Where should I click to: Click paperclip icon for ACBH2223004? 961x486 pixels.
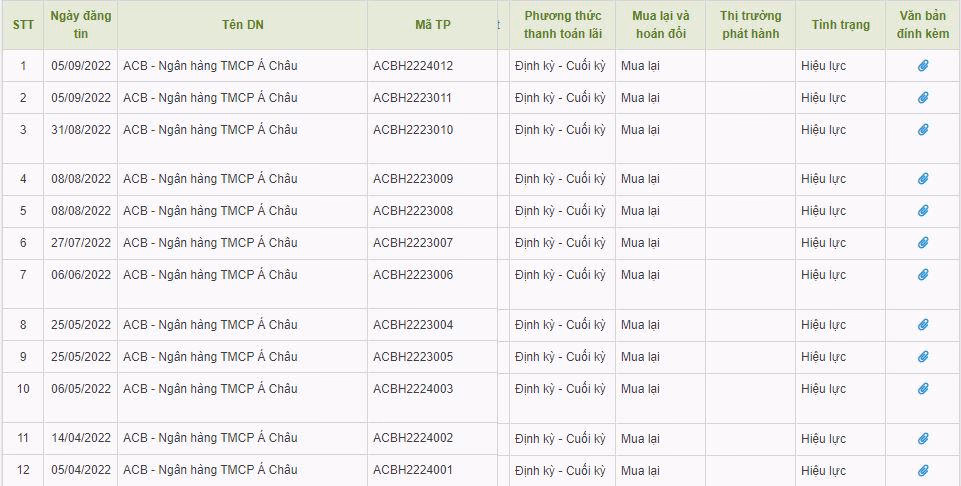(923, 325)
